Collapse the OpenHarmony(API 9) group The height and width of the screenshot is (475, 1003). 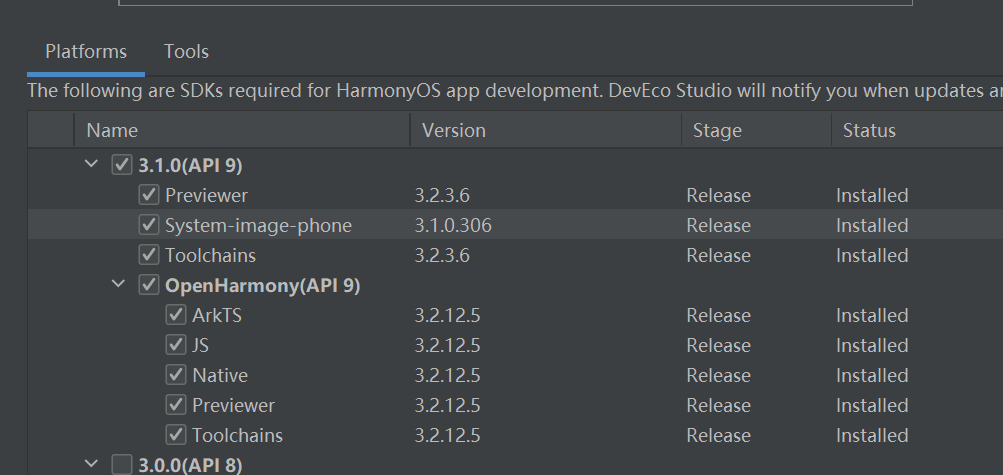[119, 284]
